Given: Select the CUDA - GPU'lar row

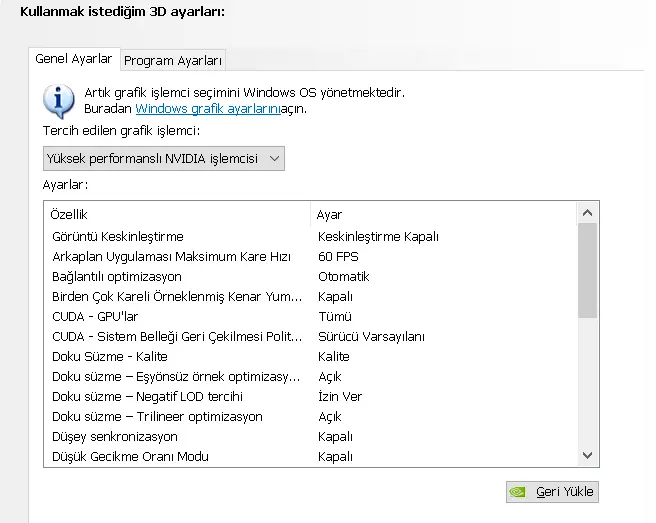Looking at the screenshot, I should click(x=310, y=317).
